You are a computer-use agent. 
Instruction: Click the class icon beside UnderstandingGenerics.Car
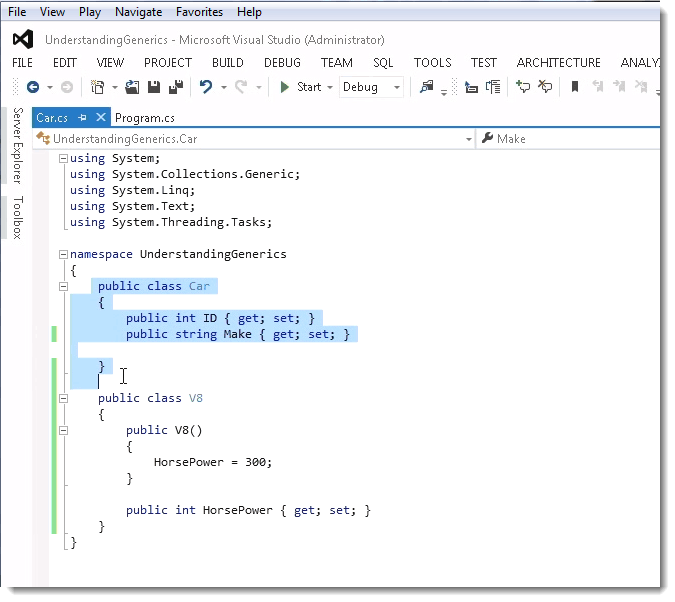click(43, 139)
